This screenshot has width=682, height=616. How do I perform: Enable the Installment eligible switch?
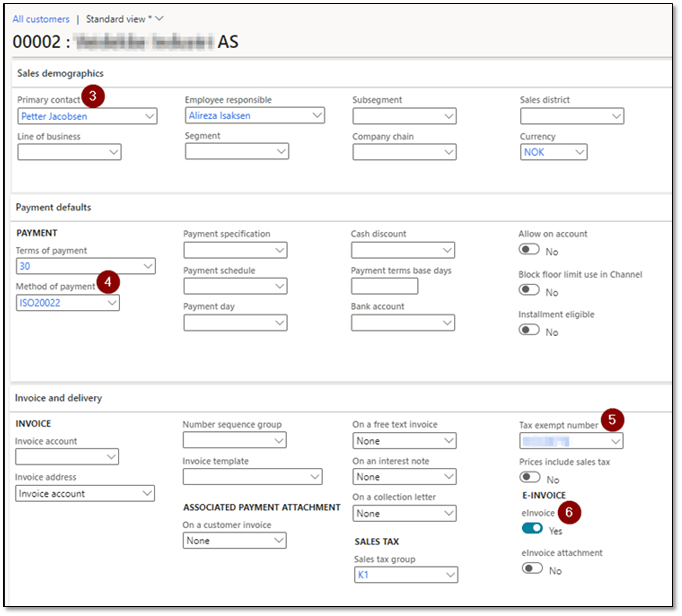click(530, 331)
